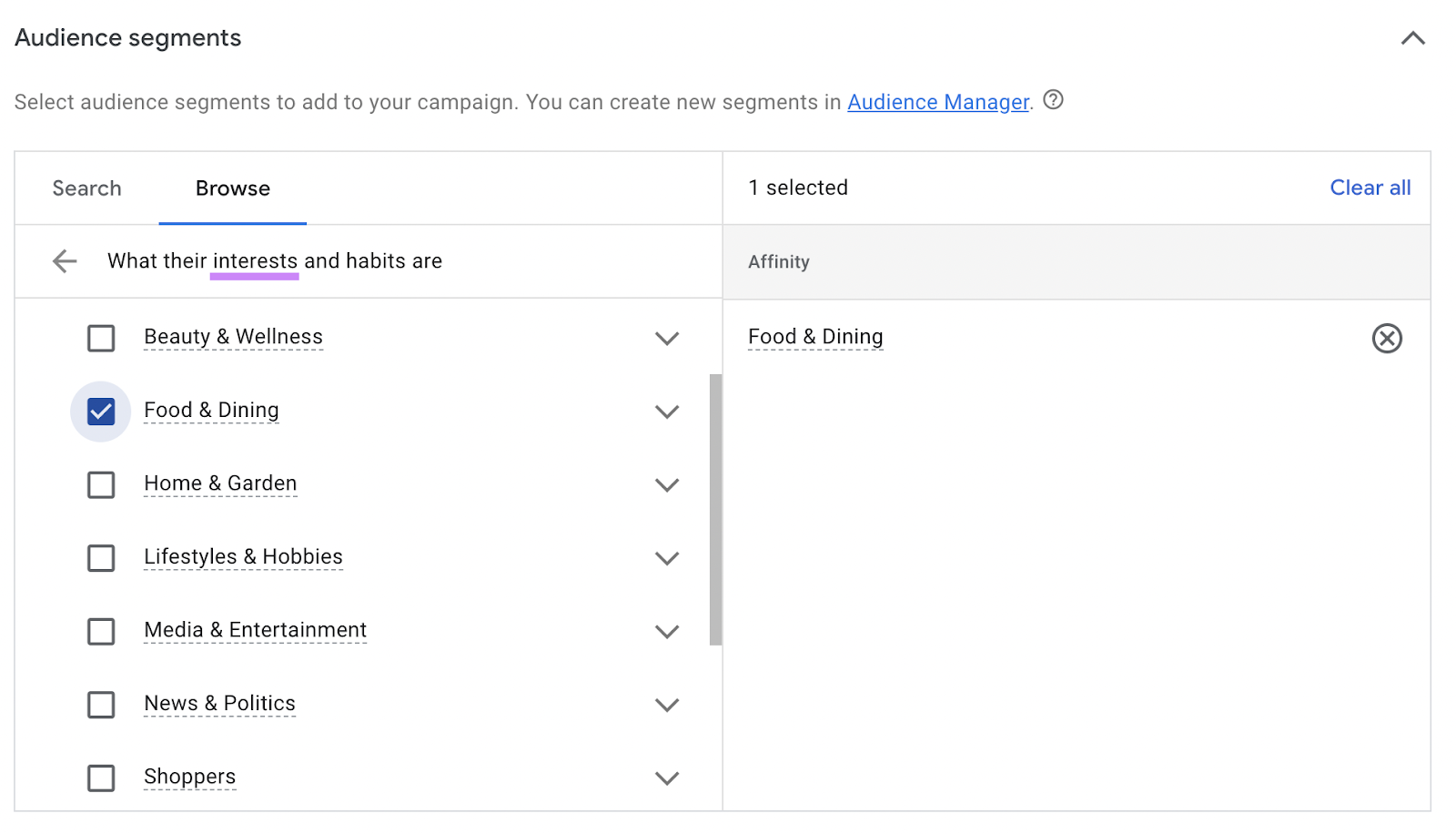Open the Audience Manager link
The height and width of the screenshot is (834, 1456).
point(938,102)
